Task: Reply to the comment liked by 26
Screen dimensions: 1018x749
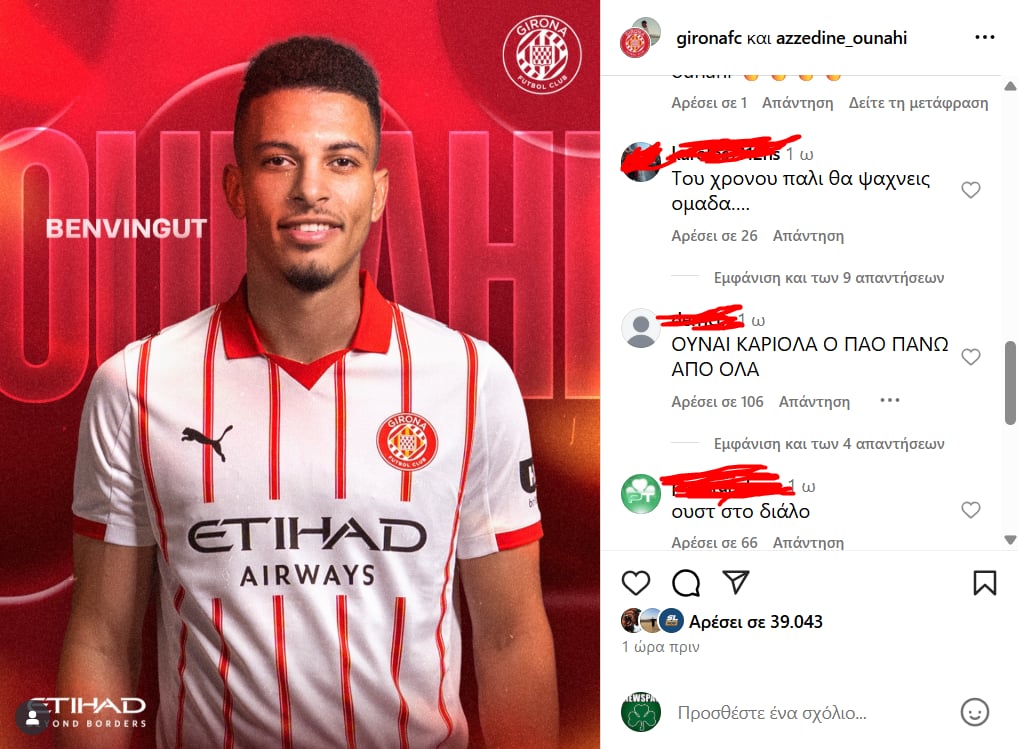Action: click(808, 236)
